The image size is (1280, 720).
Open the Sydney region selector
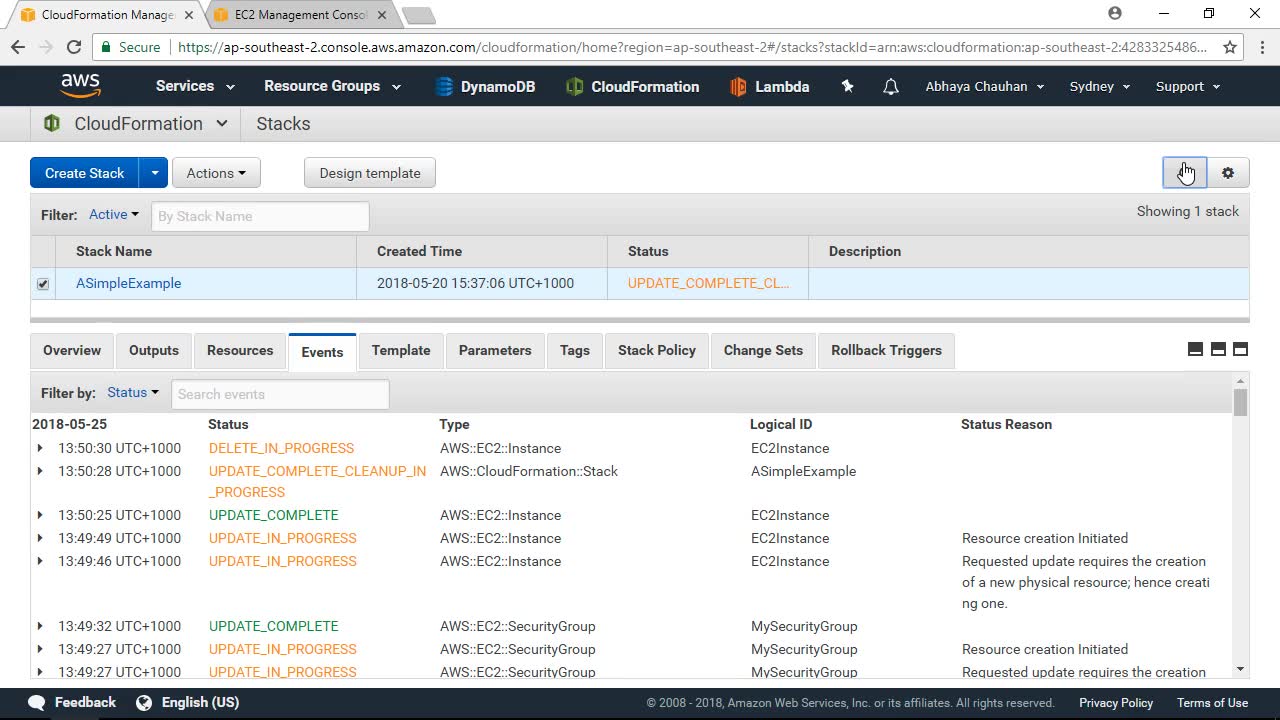pos(1100,86)
